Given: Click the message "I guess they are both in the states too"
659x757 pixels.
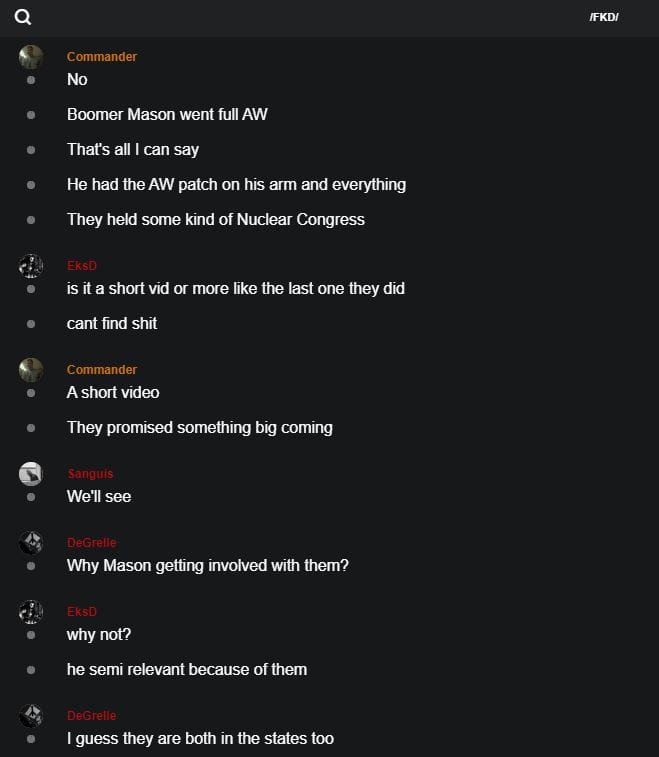Looking at the screenshot, I should point(200,739).
